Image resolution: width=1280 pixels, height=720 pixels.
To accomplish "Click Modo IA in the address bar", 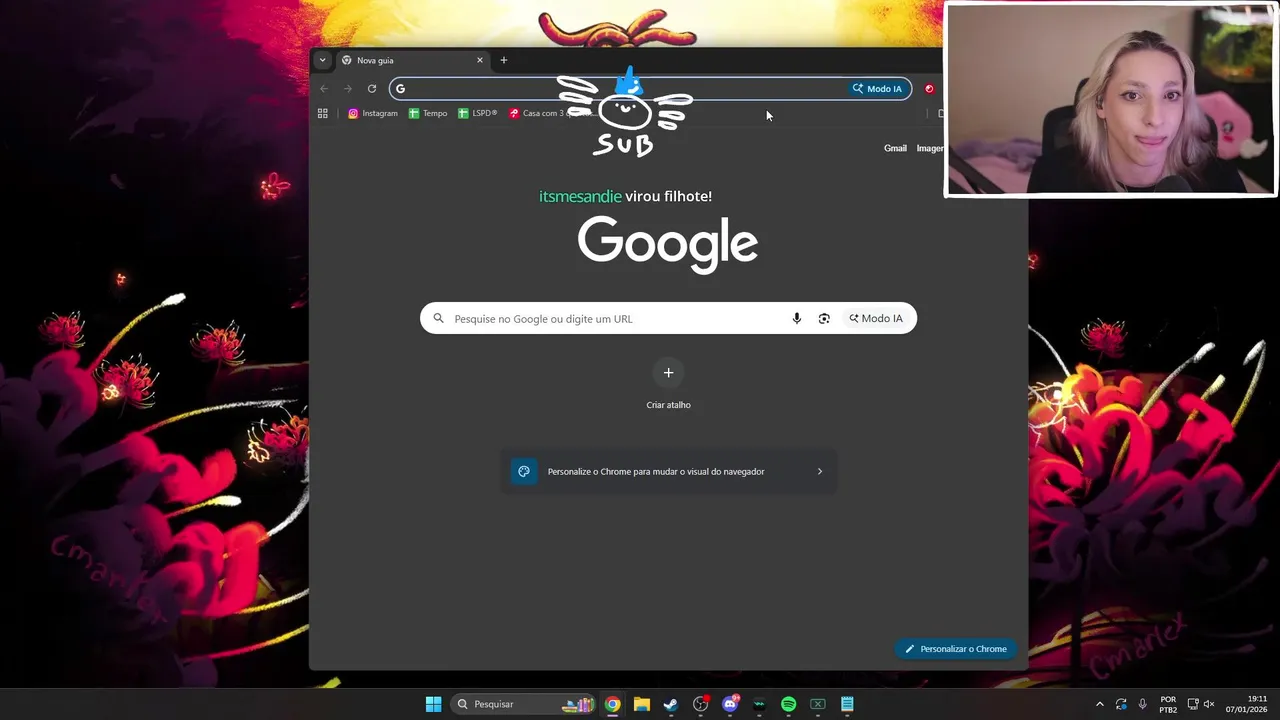I will (877, 89).
